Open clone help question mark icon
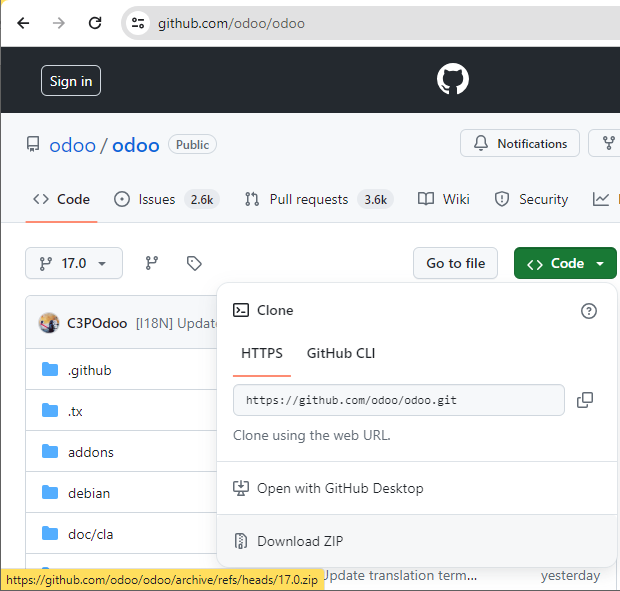This screenshot has width=620, height=591. (589, 311)
